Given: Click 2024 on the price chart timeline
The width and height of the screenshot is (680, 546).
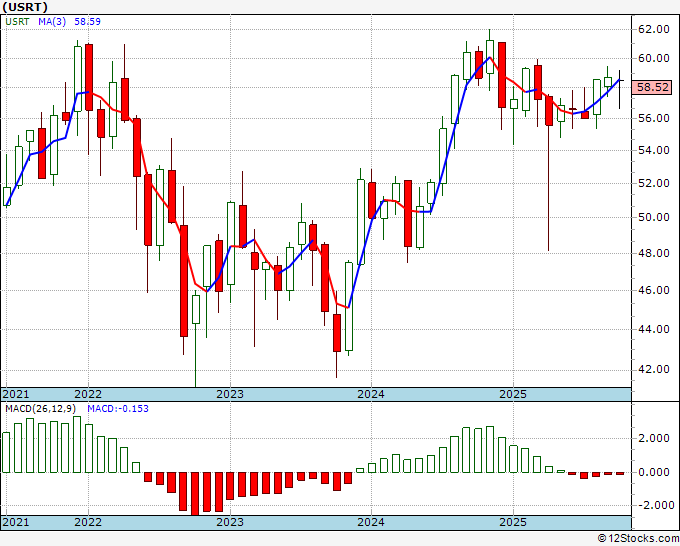Looking at the screenshot, I should [371, 394].
